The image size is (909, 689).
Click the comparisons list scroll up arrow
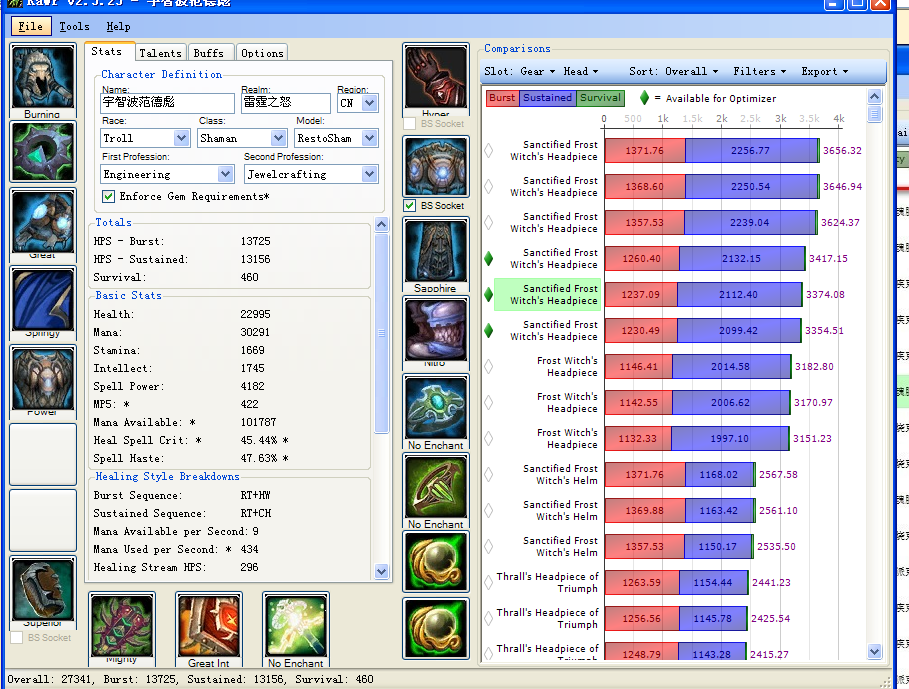tap(875, 96)
